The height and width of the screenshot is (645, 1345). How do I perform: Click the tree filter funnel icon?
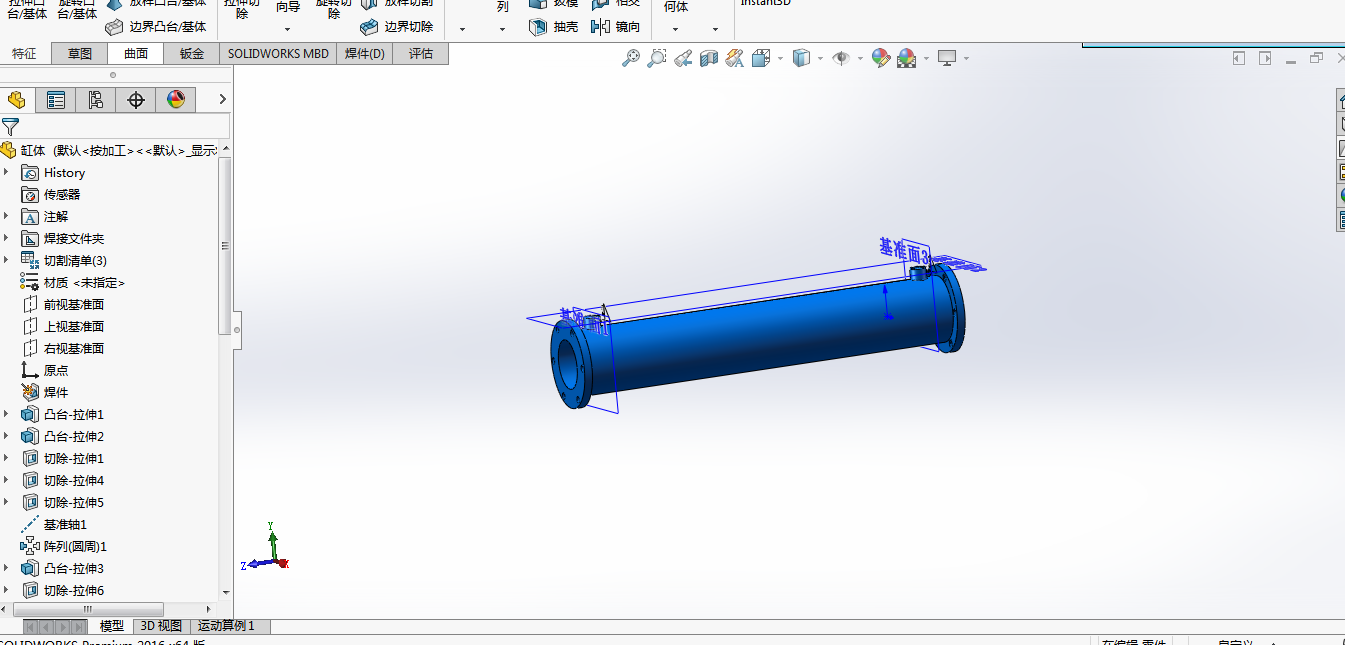10,126
